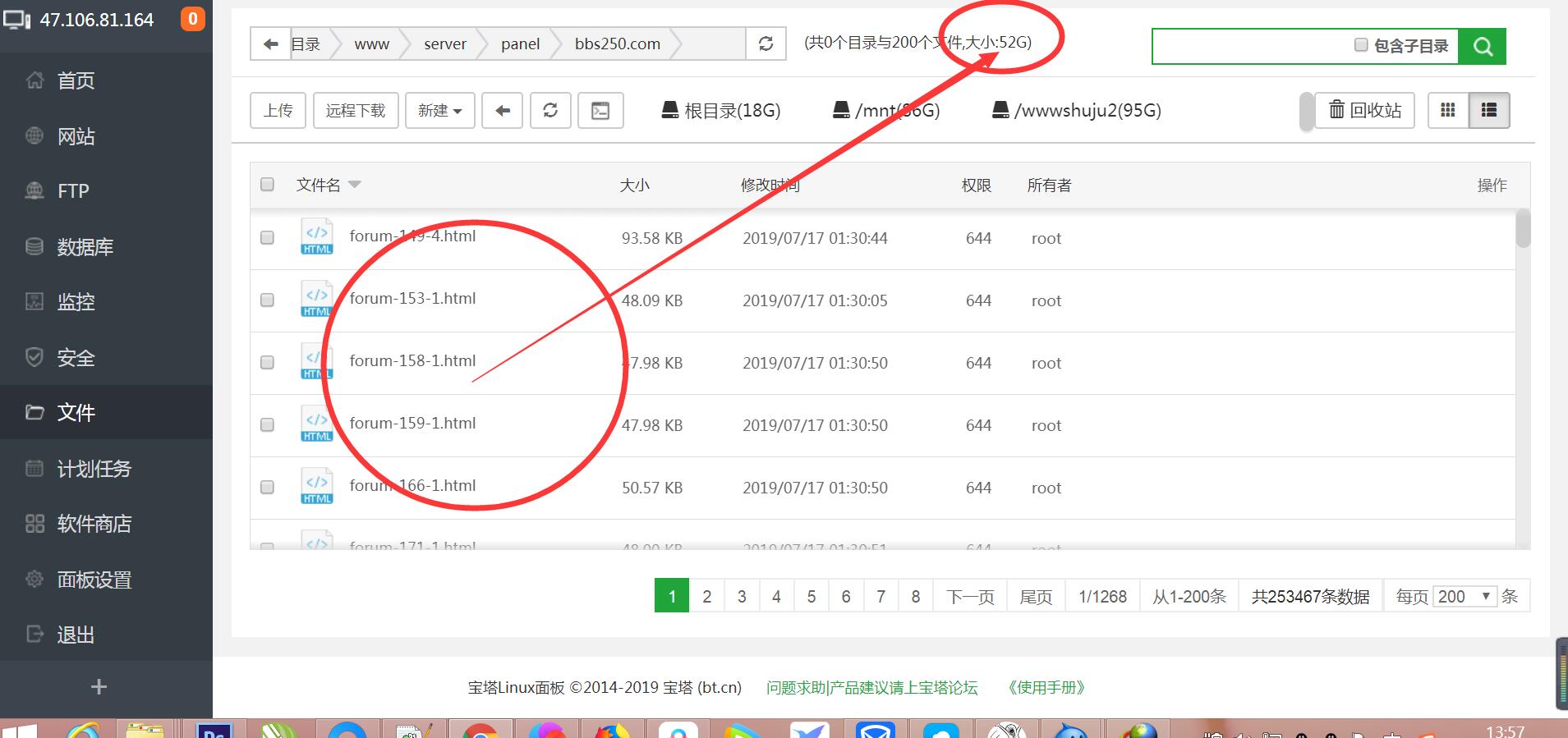
Task: Check the box for forum-153-1.html
Action: tap(267, 300)
